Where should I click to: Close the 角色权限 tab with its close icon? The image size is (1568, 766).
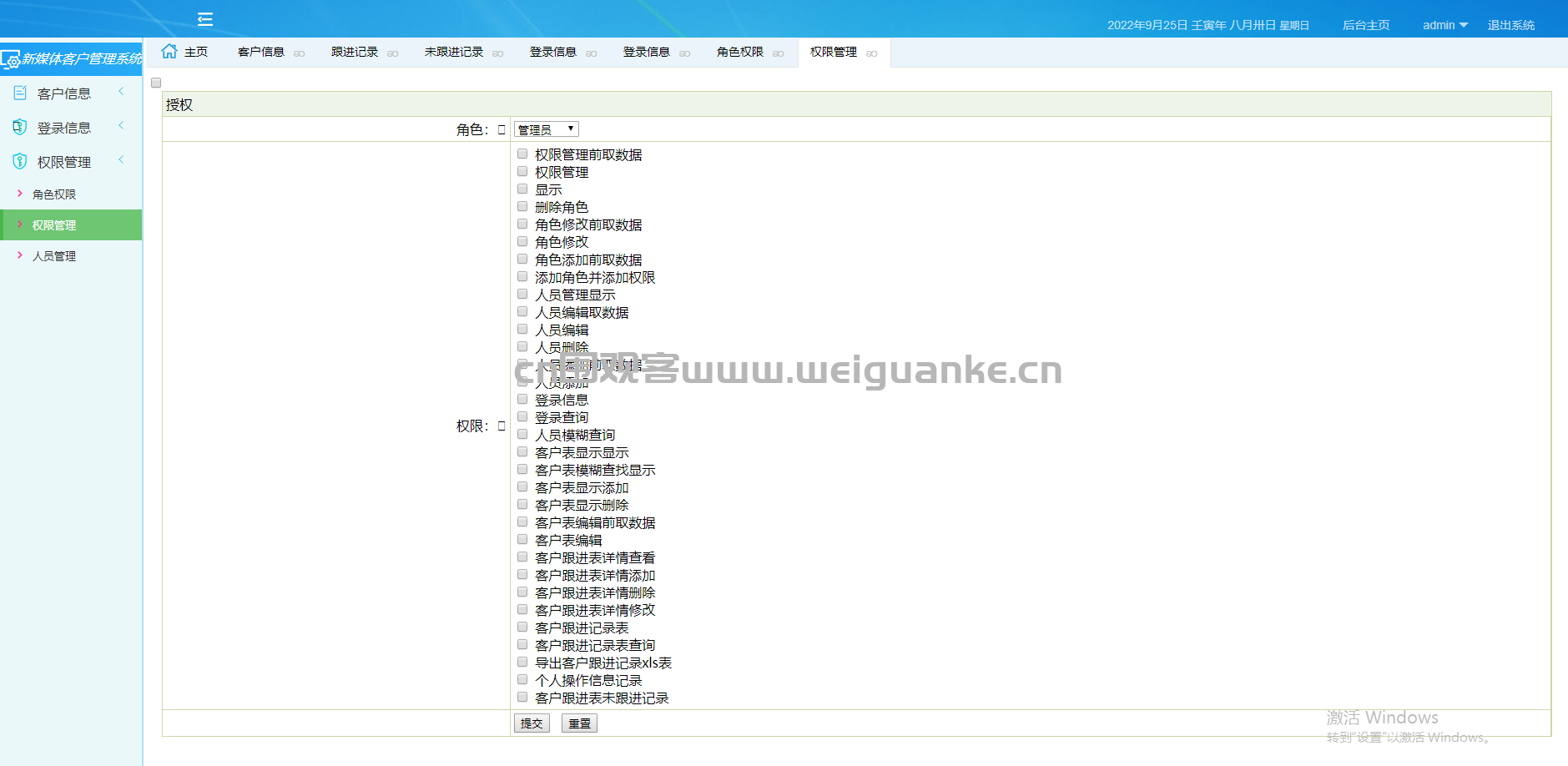click(778, 53)
